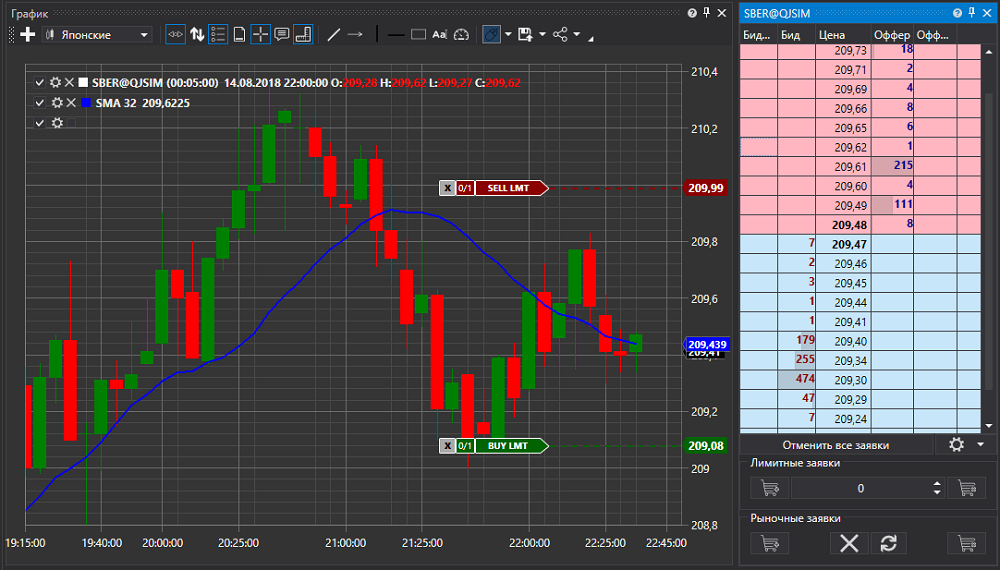The height and width of the screenshot is (570, 1000).
Task: Click the plus icon to add a chart element
Action: 27,34
